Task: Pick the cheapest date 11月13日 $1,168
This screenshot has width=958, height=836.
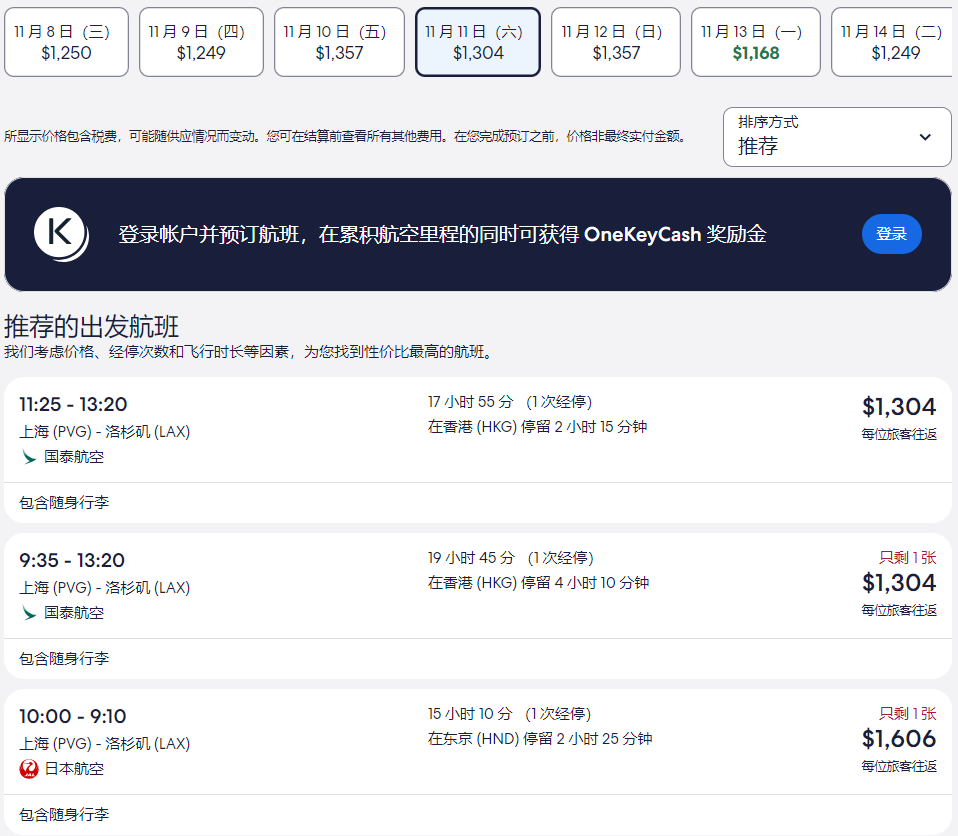Action: (x=755, y=42)
